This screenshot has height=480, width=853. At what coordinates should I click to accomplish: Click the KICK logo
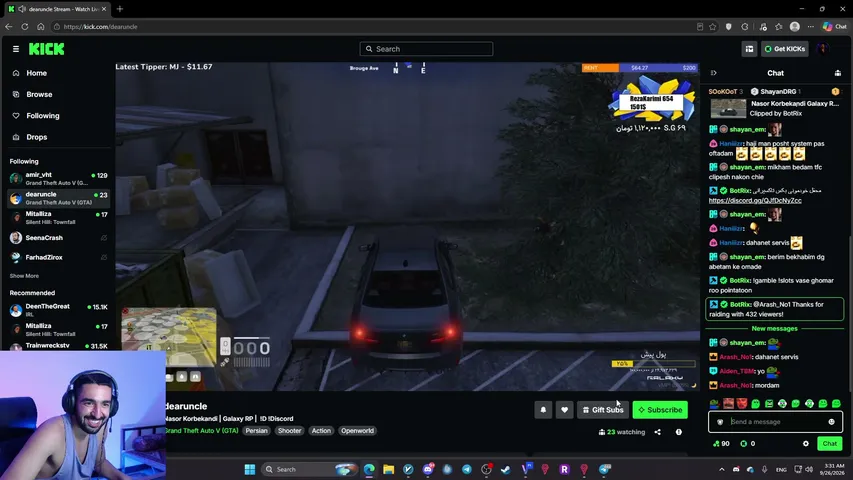pos(46,49)
